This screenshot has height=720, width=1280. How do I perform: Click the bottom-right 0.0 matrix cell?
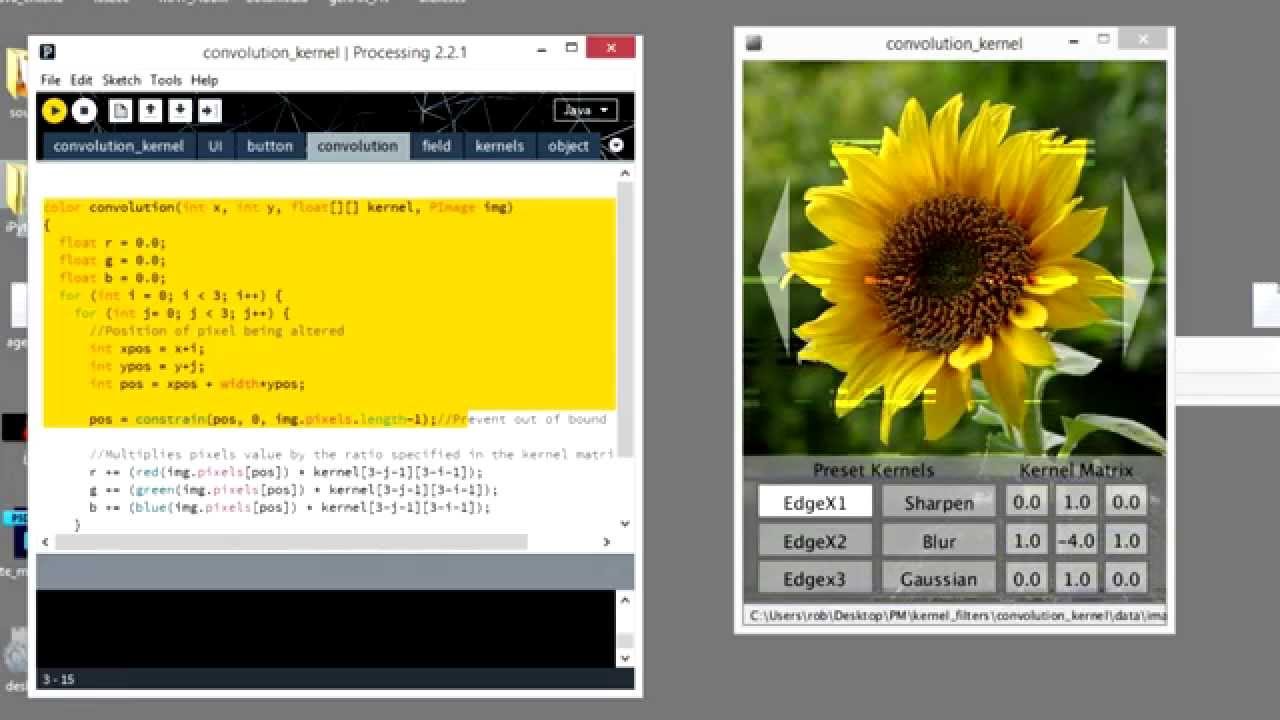tap(1126, 579)
